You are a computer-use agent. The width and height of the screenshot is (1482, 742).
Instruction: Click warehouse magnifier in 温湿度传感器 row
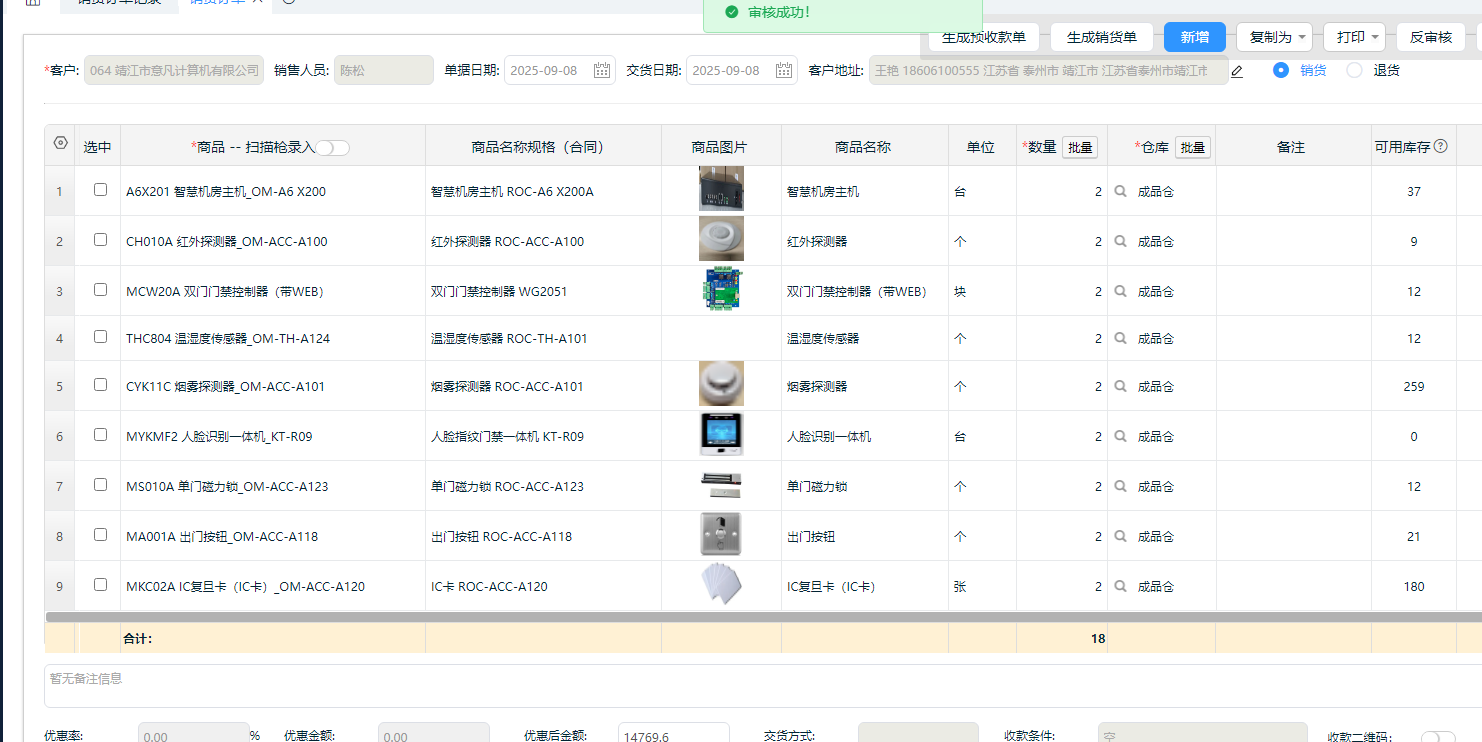click(1121, 338)
